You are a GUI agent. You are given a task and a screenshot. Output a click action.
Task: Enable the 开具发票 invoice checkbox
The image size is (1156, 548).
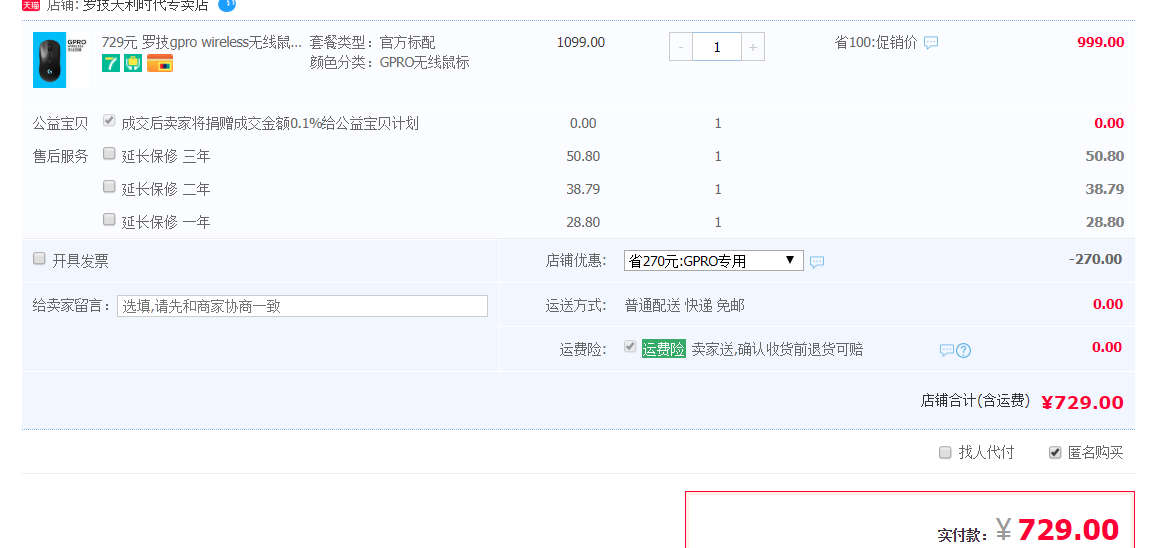39,259
